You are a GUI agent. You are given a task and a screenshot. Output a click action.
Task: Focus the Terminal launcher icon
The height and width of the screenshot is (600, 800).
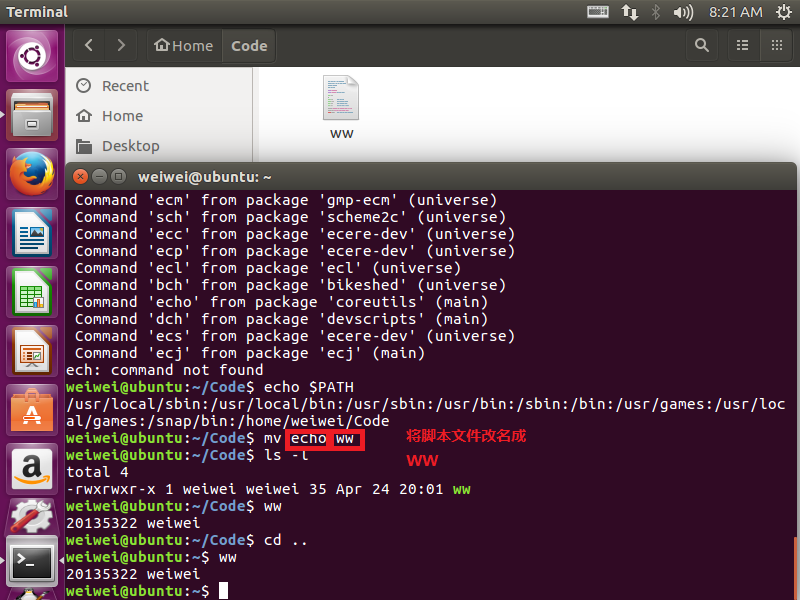point(32,561)
